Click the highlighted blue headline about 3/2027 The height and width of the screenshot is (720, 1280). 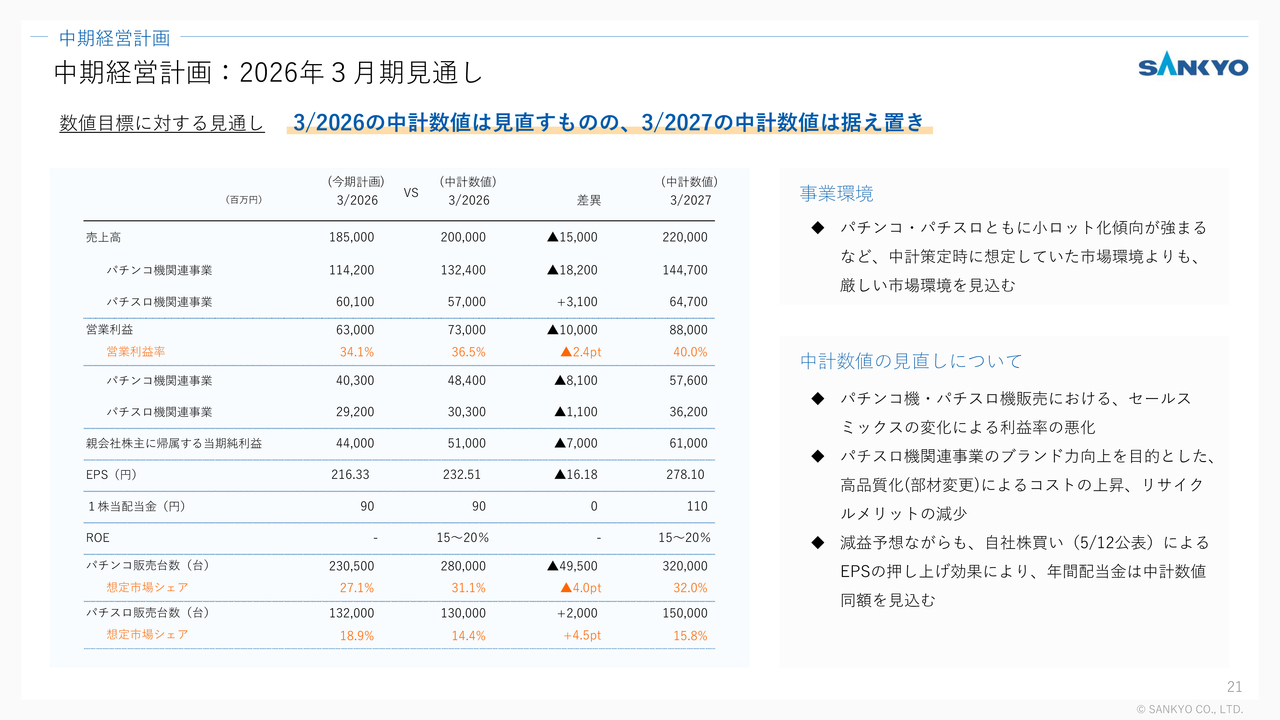coord(609,122)
